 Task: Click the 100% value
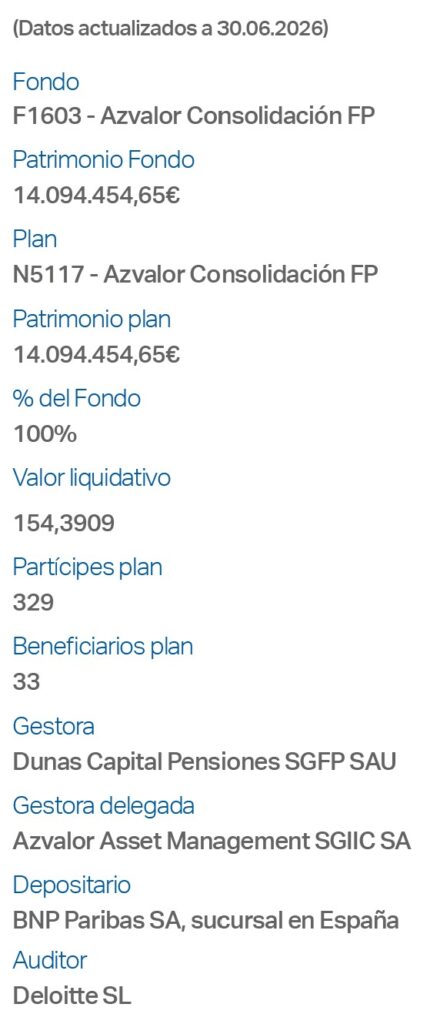44,434
